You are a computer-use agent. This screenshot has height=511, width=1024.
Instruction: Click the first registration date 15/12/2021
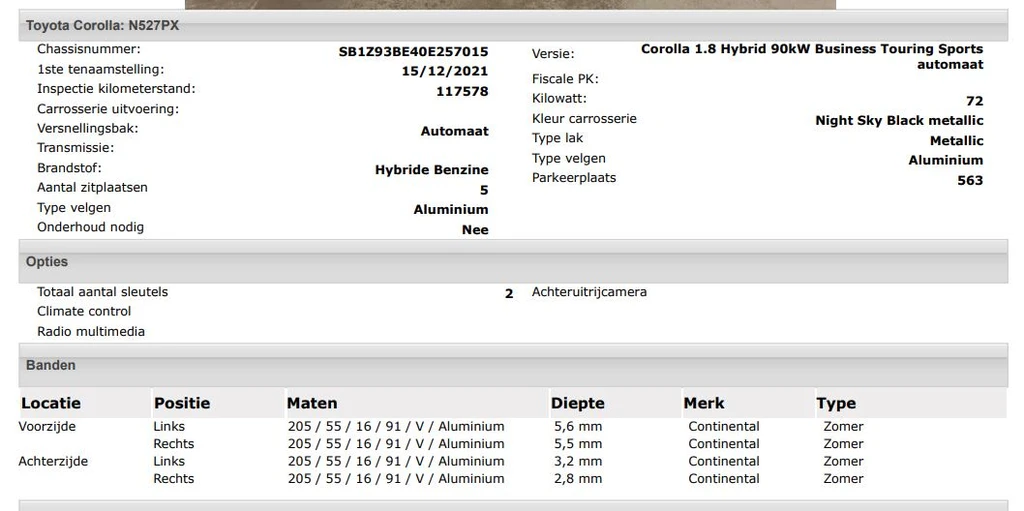coord(445,71)
